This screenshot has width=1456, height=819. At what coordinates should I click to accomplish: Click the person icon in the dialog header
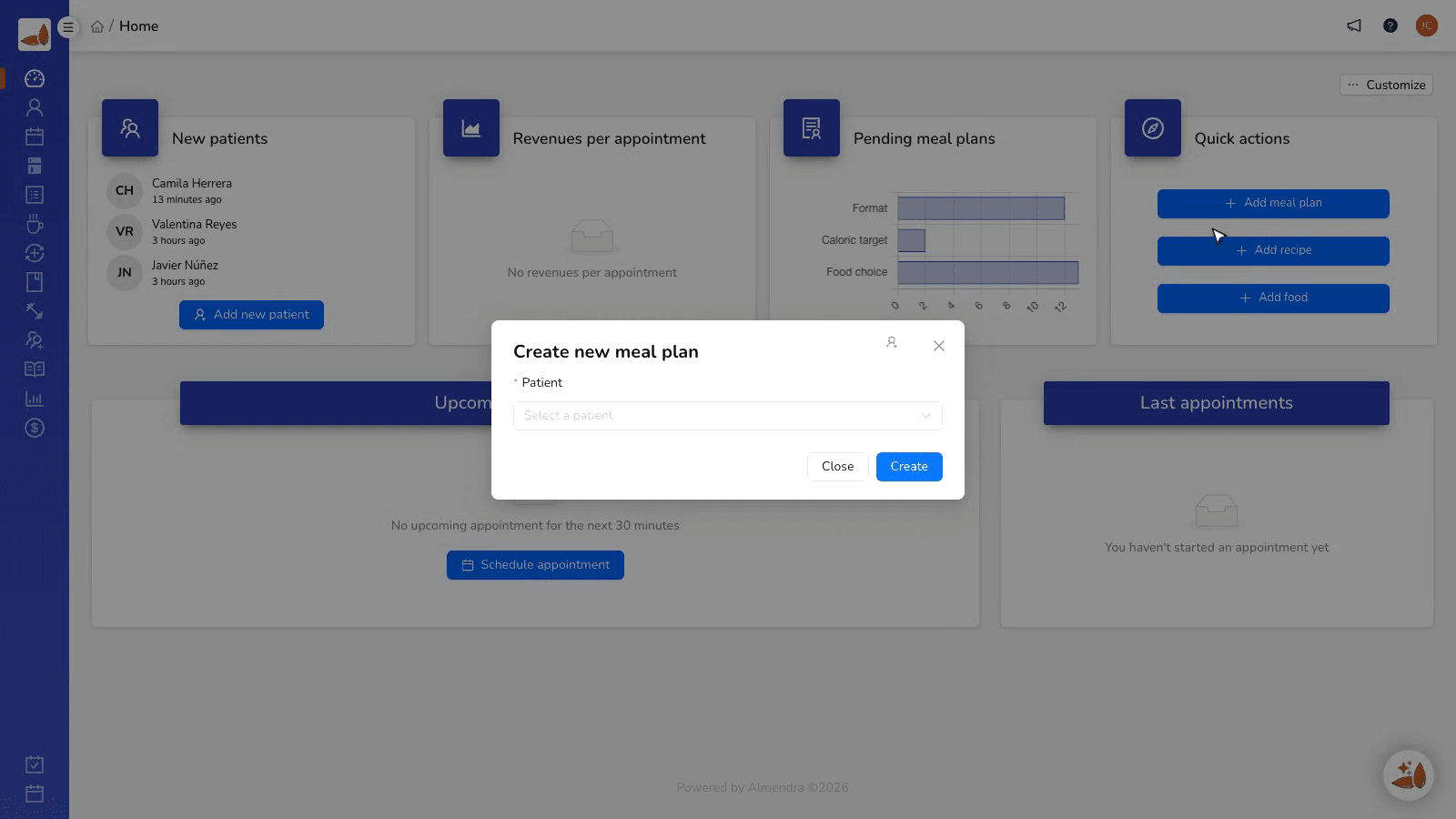coord(892,343)
